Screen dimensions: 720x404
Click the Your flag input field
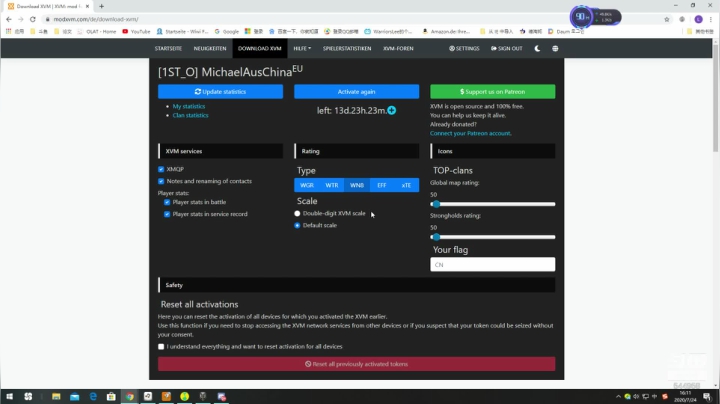coord(492,264)
